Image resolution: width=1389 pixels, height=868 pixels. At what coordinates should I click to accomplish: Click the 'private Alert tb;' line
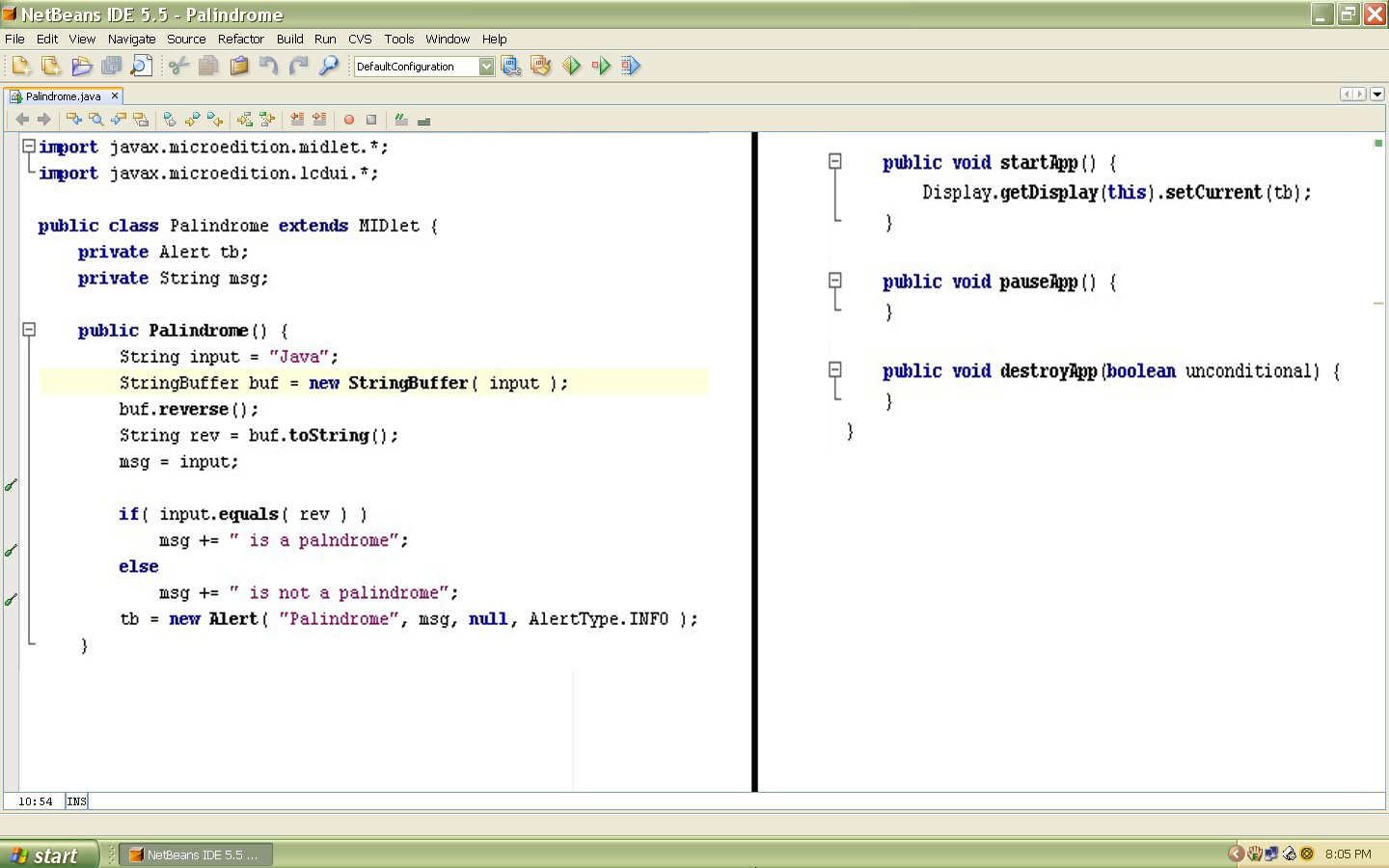pos(163,252)
